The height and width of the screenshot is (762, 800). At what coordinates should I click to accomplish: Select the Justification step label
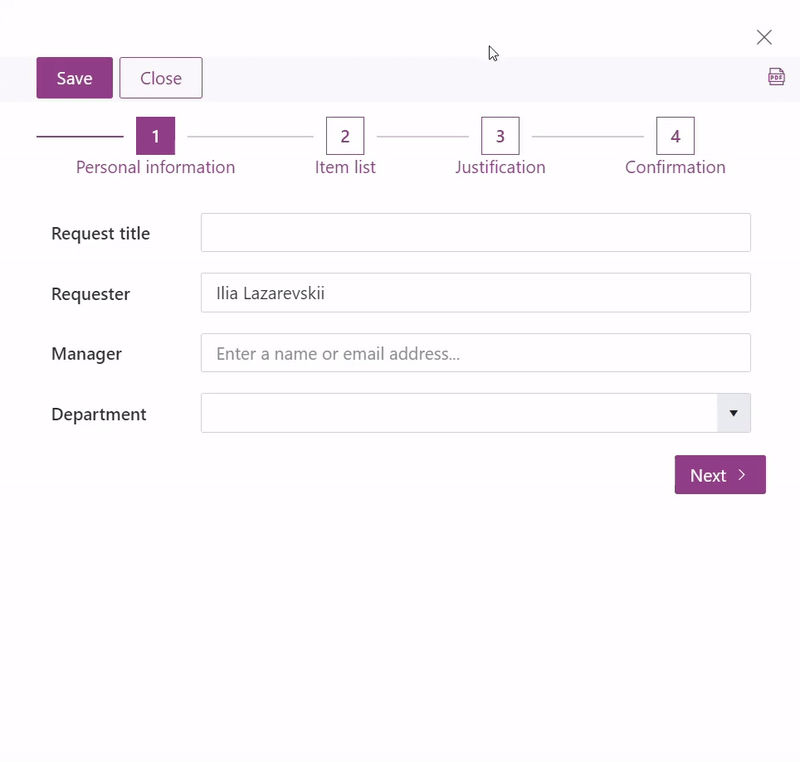click(x=500, y=167)
